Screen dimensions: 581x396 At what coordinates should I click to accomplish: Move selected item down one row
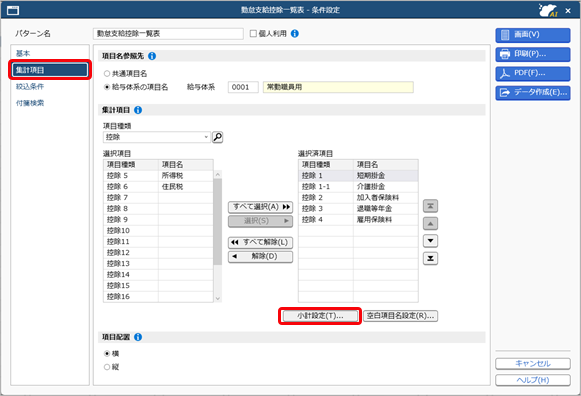tap(430, 241)
